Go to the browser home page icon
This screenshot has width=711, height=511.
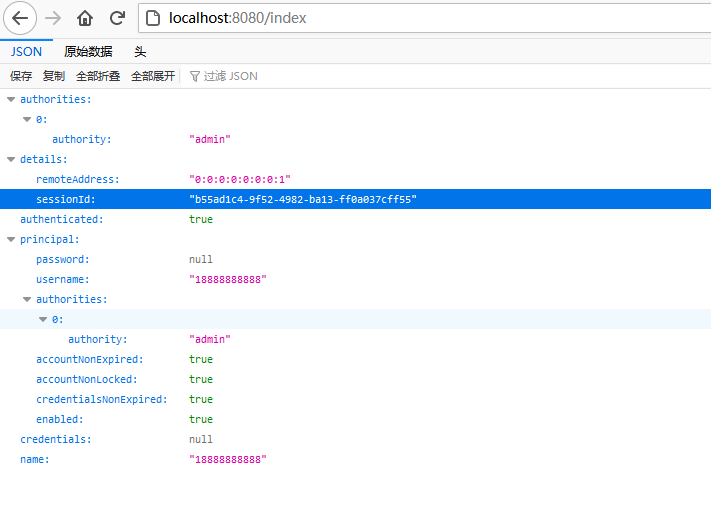(85, 18)
